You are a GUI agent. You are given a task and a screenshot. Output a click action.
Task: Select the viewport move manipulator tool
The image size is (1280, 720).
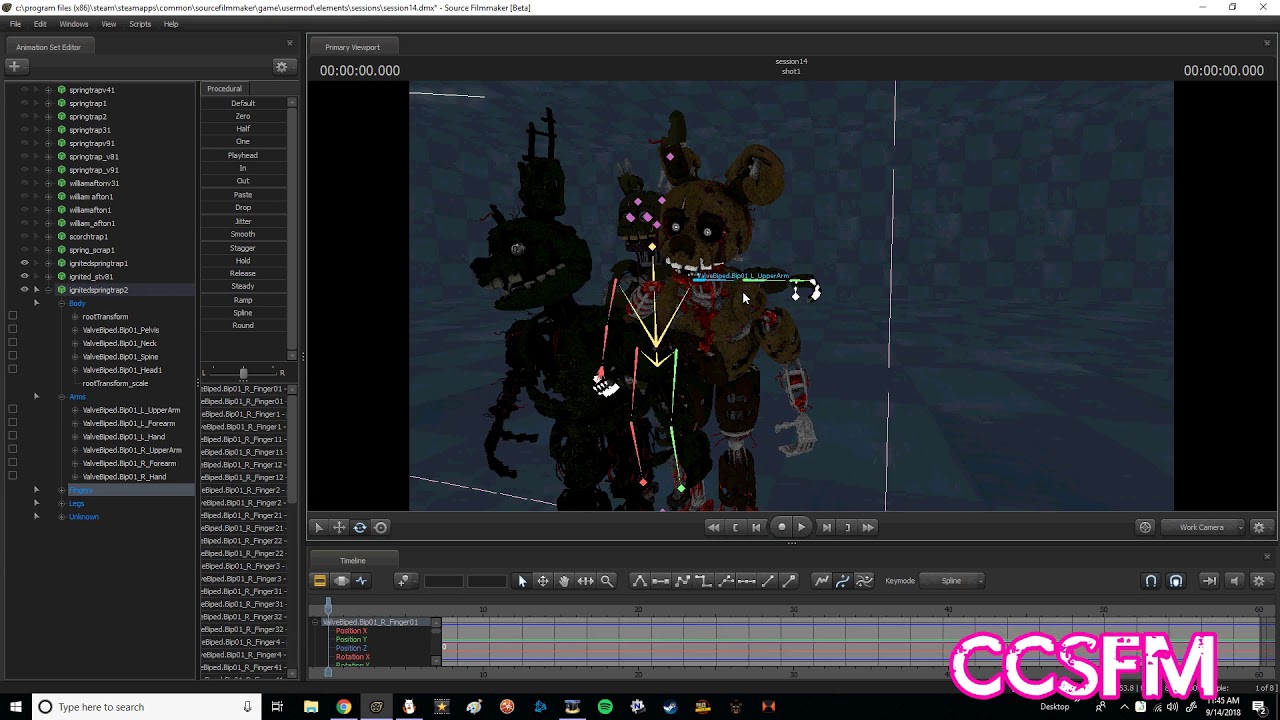pyautogui.click(x=339, y=527)
